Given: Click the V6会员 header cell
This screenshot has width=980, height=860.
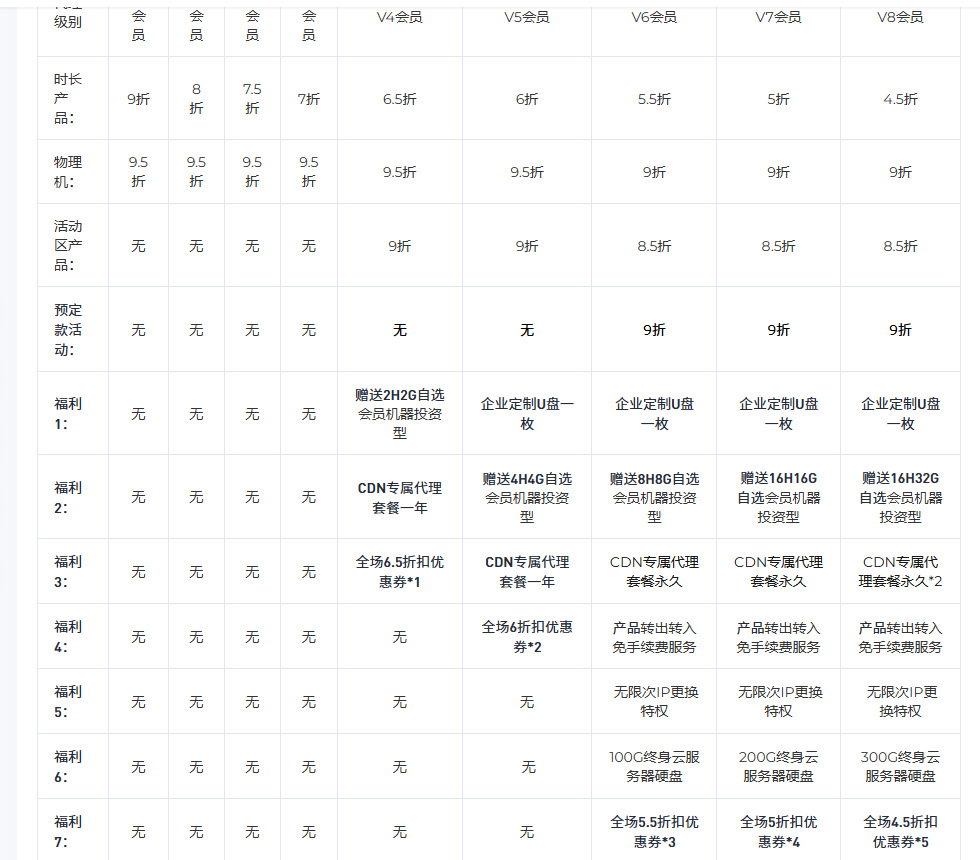Looking at the screenshot, I should [654, 17].
